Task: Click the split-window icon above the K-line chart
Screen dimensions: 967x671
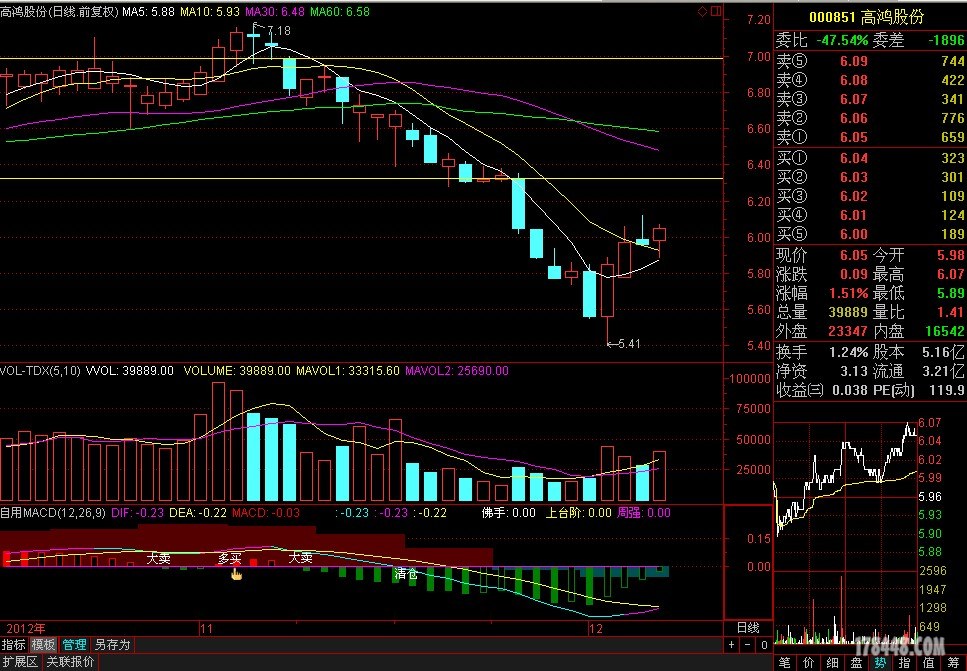Action: 716,11
